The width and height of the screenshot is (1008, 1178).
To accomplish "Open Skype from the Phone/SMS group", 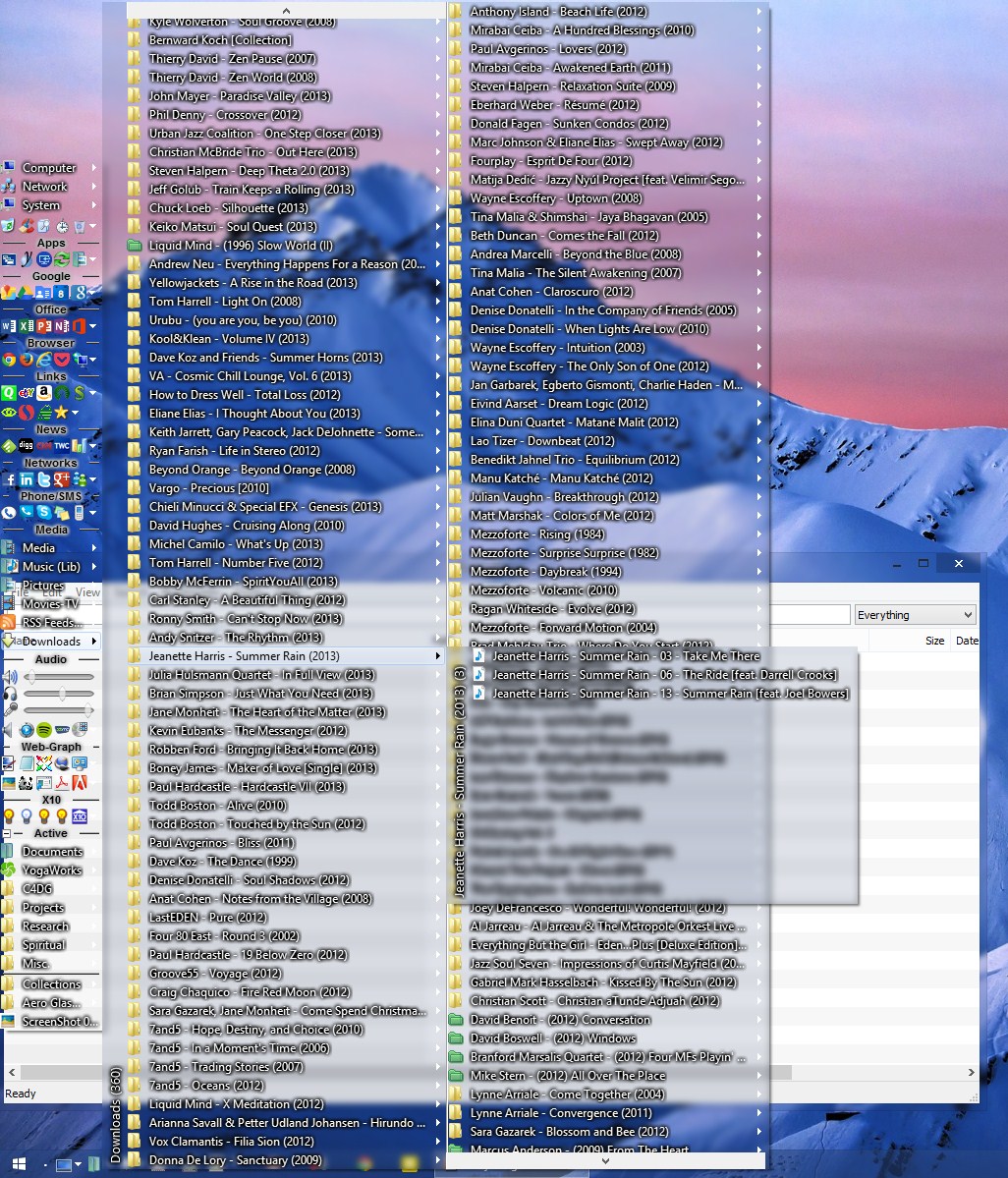I will click(x=44, y=512).
